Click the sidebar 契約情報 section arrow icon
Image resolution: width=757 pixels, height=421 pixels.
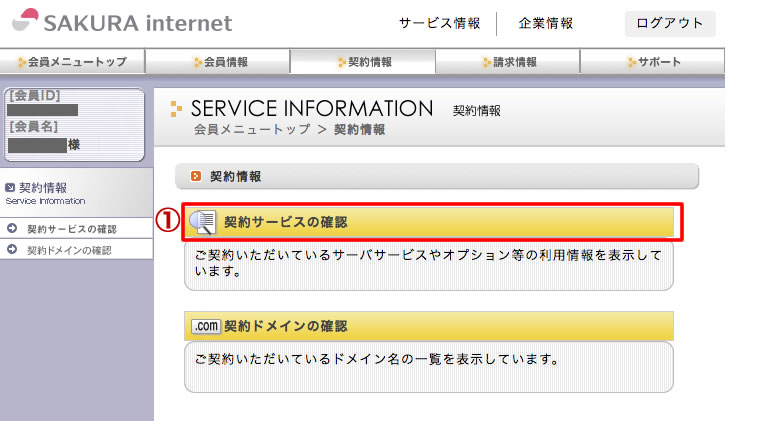(10, 187)
